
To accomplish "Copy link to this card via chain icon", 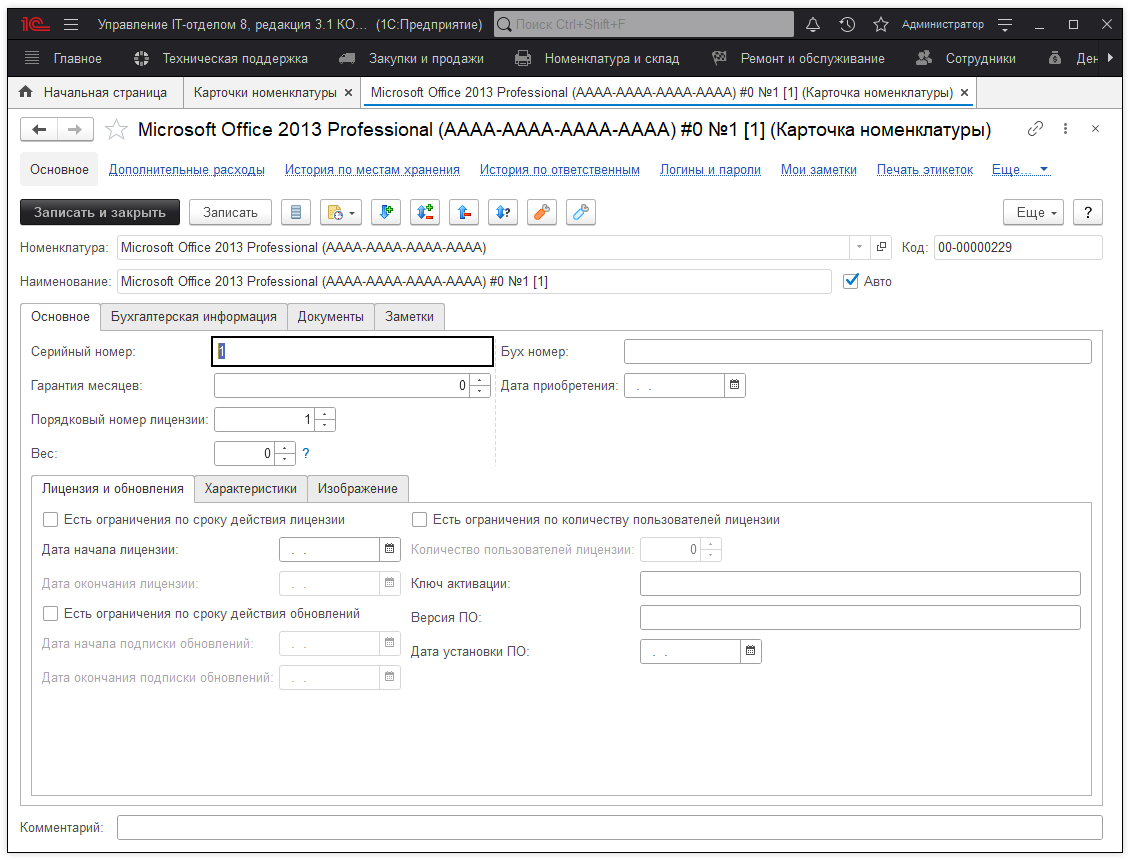I will pos(1035,129).
